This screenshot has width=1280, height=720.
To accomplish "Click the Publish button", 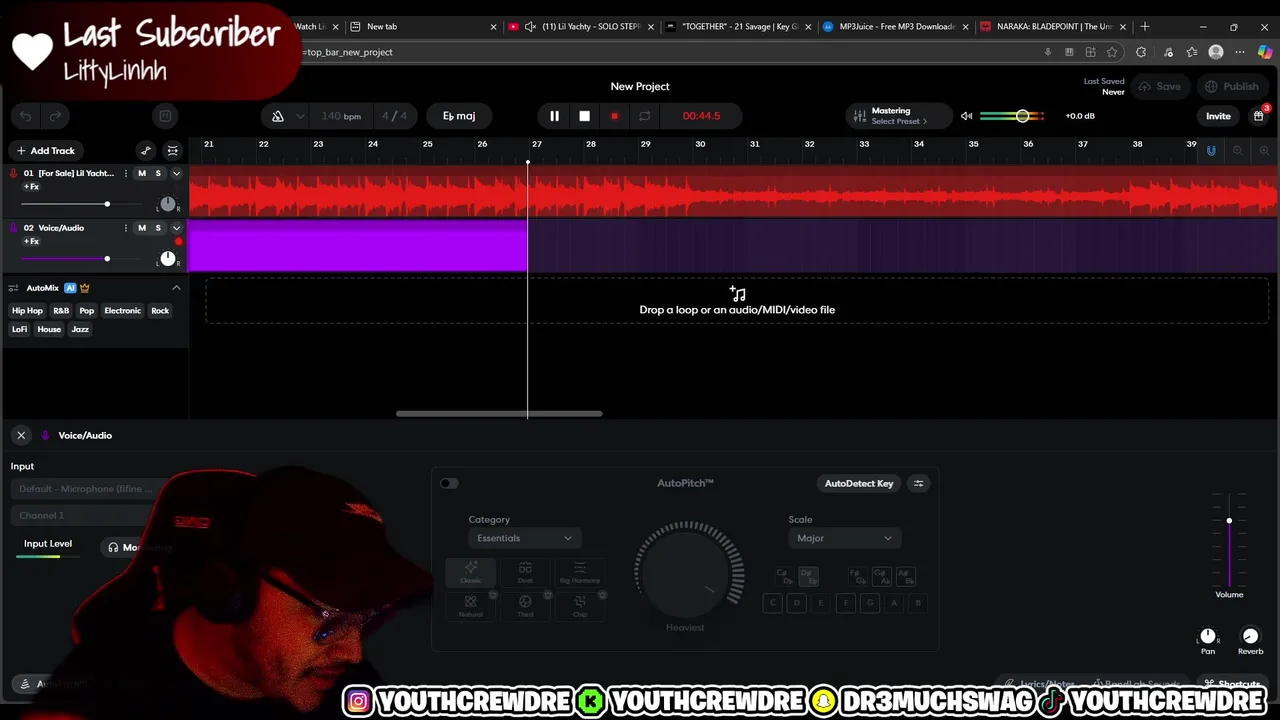I will pyautogui.click(x=1232, y=87).
